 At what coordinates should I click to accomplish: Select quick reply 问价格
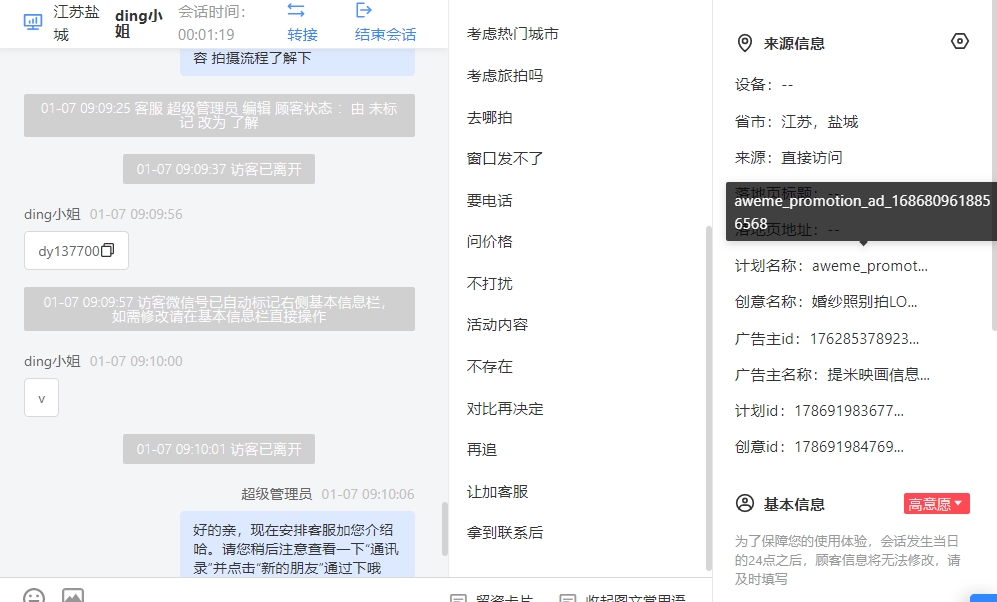pyautogui.click(x=490, y=242)
